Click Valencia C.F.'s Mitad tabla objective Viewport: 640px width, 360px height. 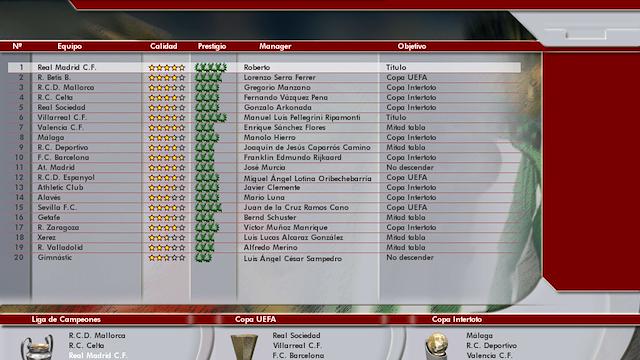(x=406, y=127)
